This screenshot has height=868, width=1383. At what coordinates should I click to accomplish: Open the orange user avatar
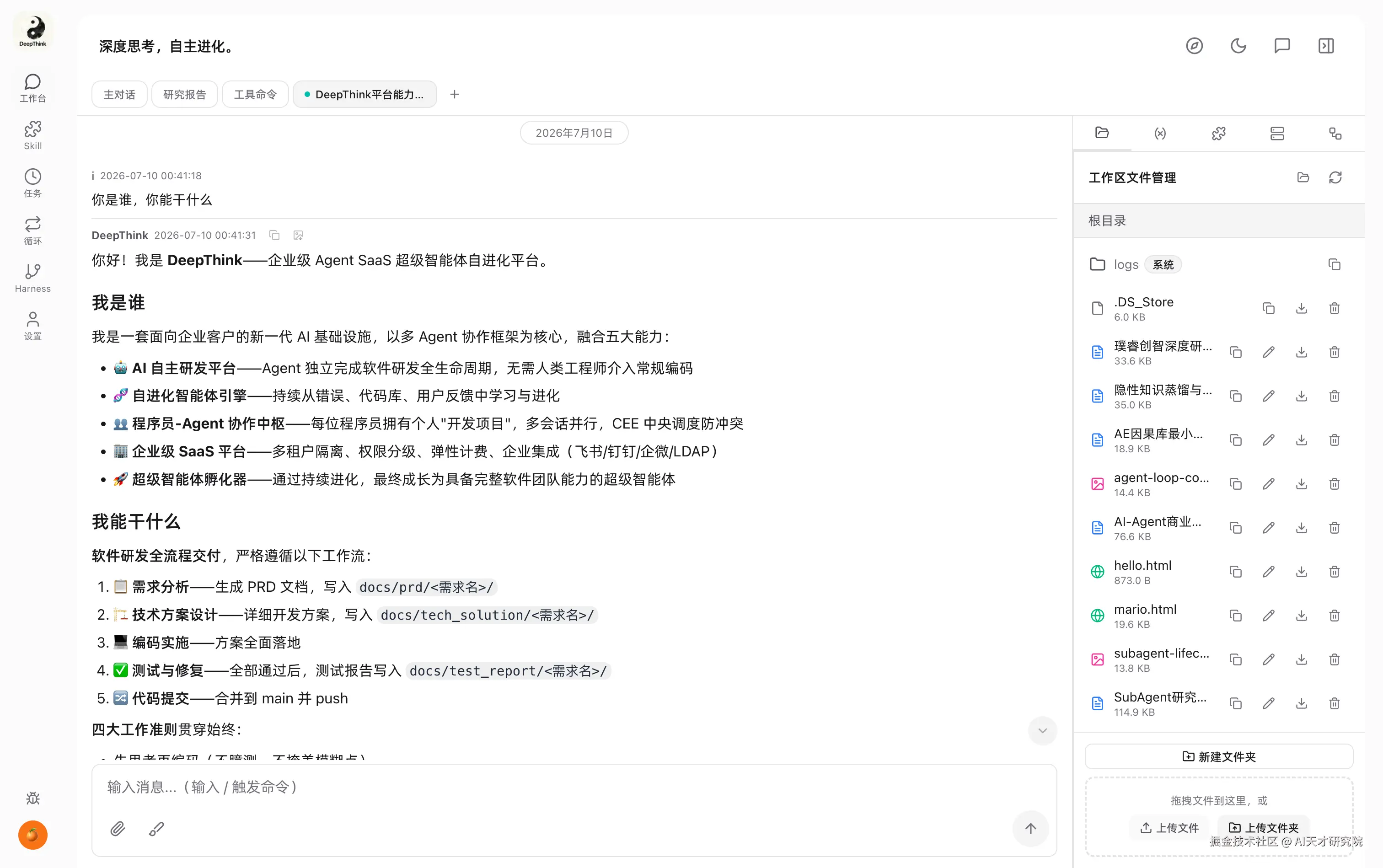33,835
